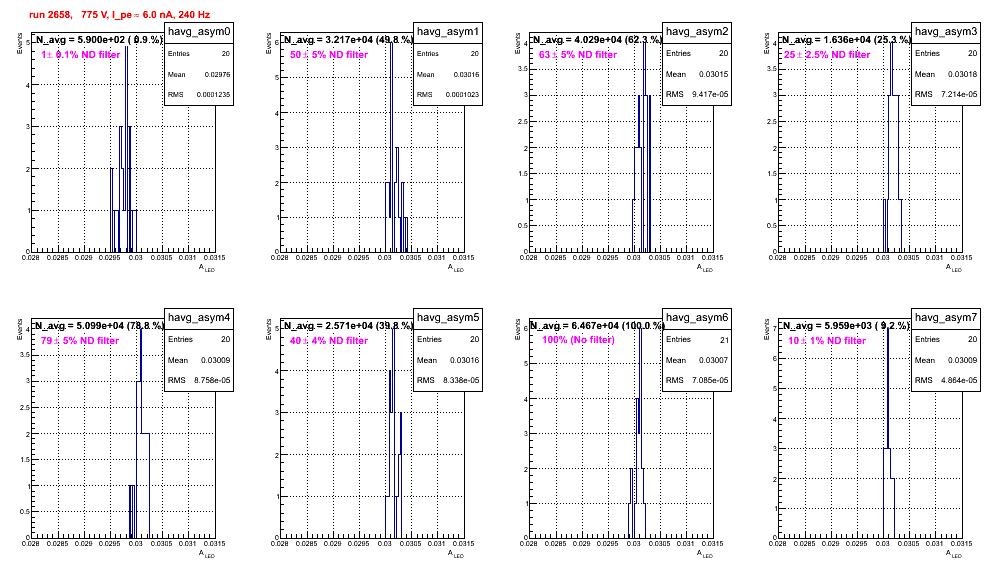Click N_avg = 3.217e+04 plot title
Viewport: 996px width, 572px height.
(x=348, y=39)
